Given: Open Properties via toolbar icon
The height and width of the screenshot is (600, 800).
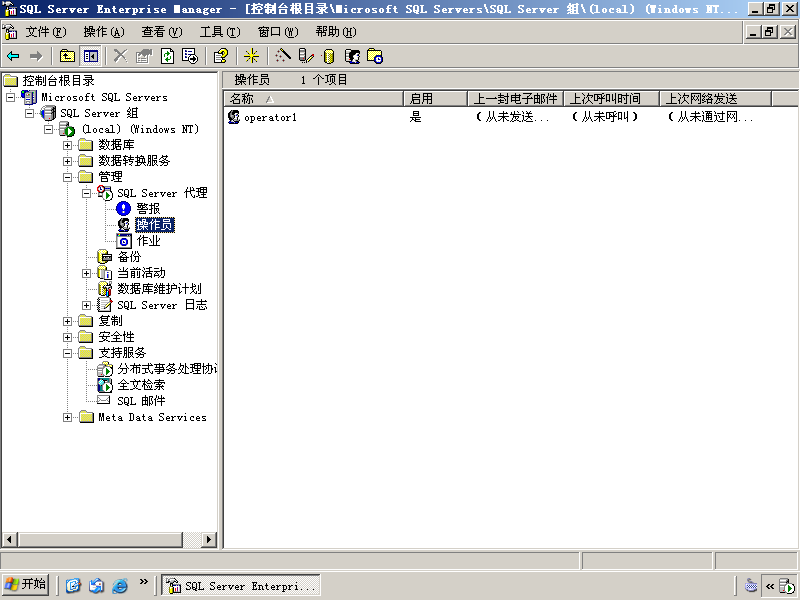Looking at the screenshot, I should (x=144, y=56).
